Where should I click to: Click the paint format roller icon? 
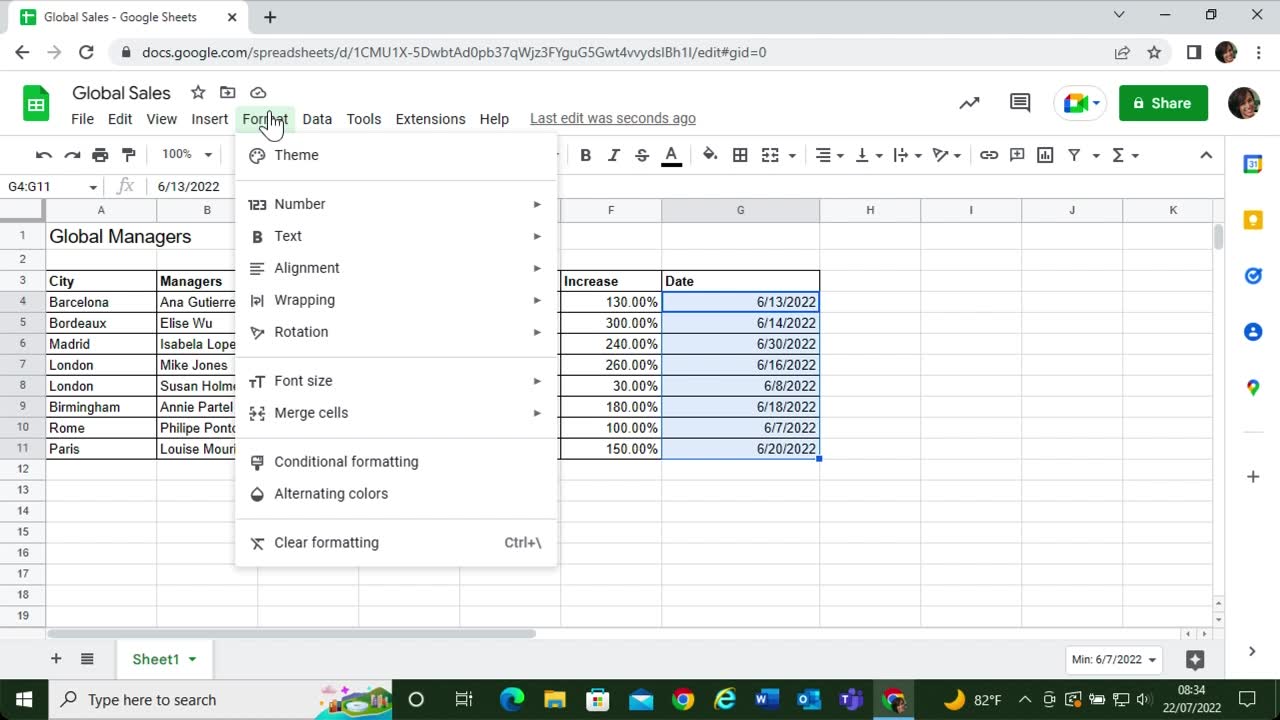128,155
